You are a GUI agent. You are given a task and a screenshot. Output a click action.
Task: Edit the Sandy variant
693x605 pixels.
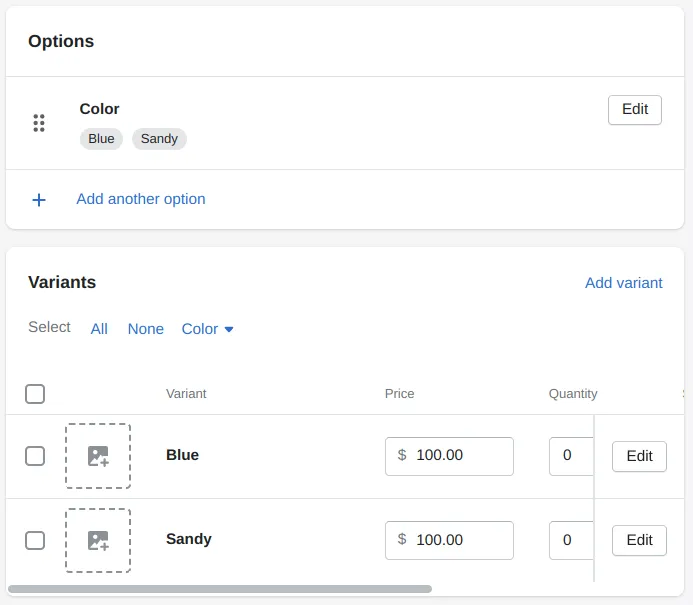tap(638, 541)
